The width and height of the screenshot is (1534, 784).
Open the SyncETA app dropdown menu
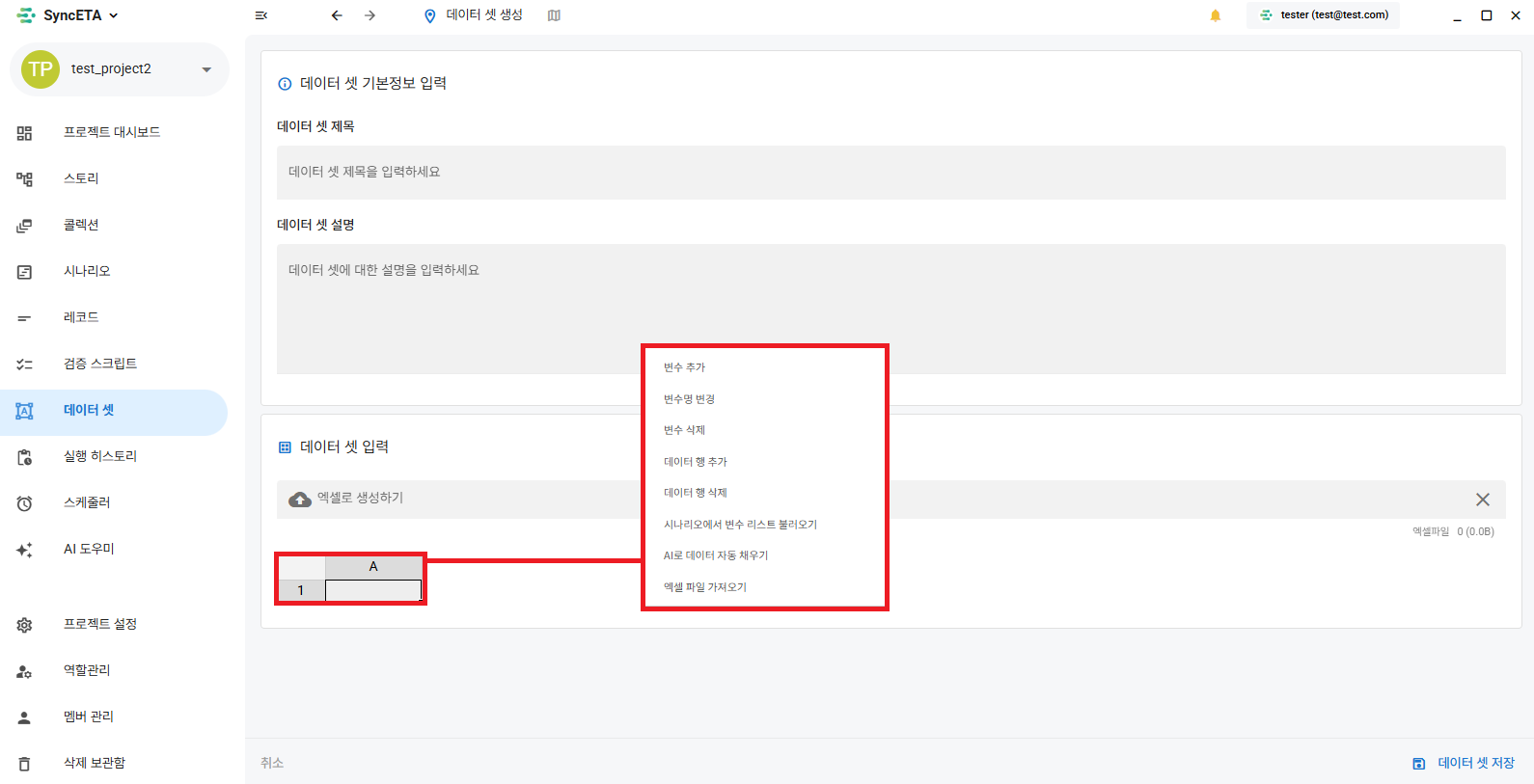[114, 15]
